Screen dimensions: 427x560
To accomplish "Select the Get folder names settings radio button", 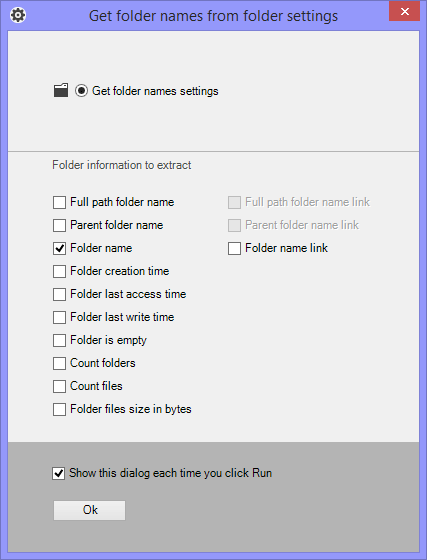I will [x=81, y=91].
